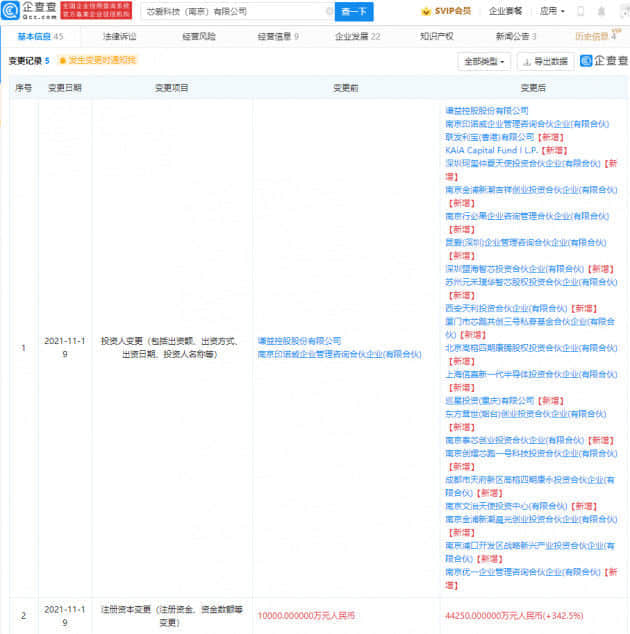Screen dimensions: 630x634
Task: Click 发生变更时通知我 notification link
Action: point(103,61)
